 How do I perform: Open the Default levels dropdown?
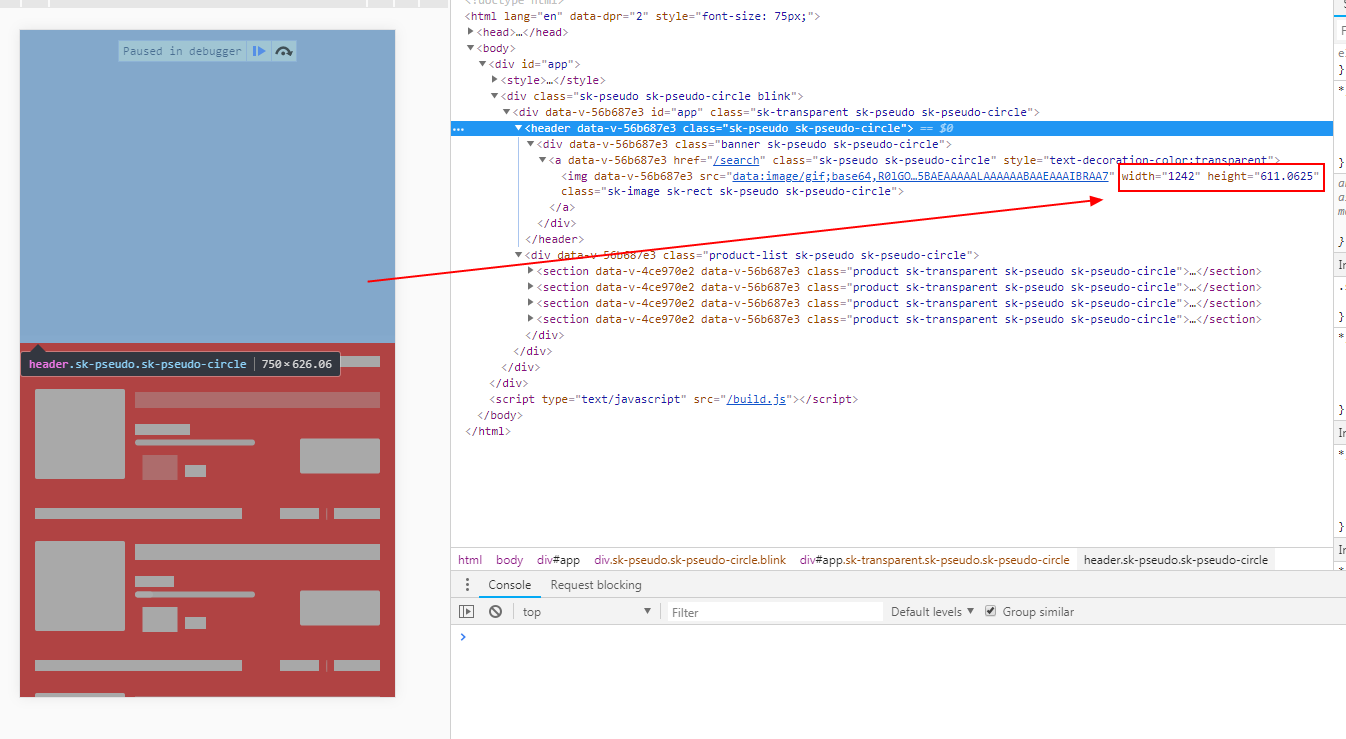point(932,612)
